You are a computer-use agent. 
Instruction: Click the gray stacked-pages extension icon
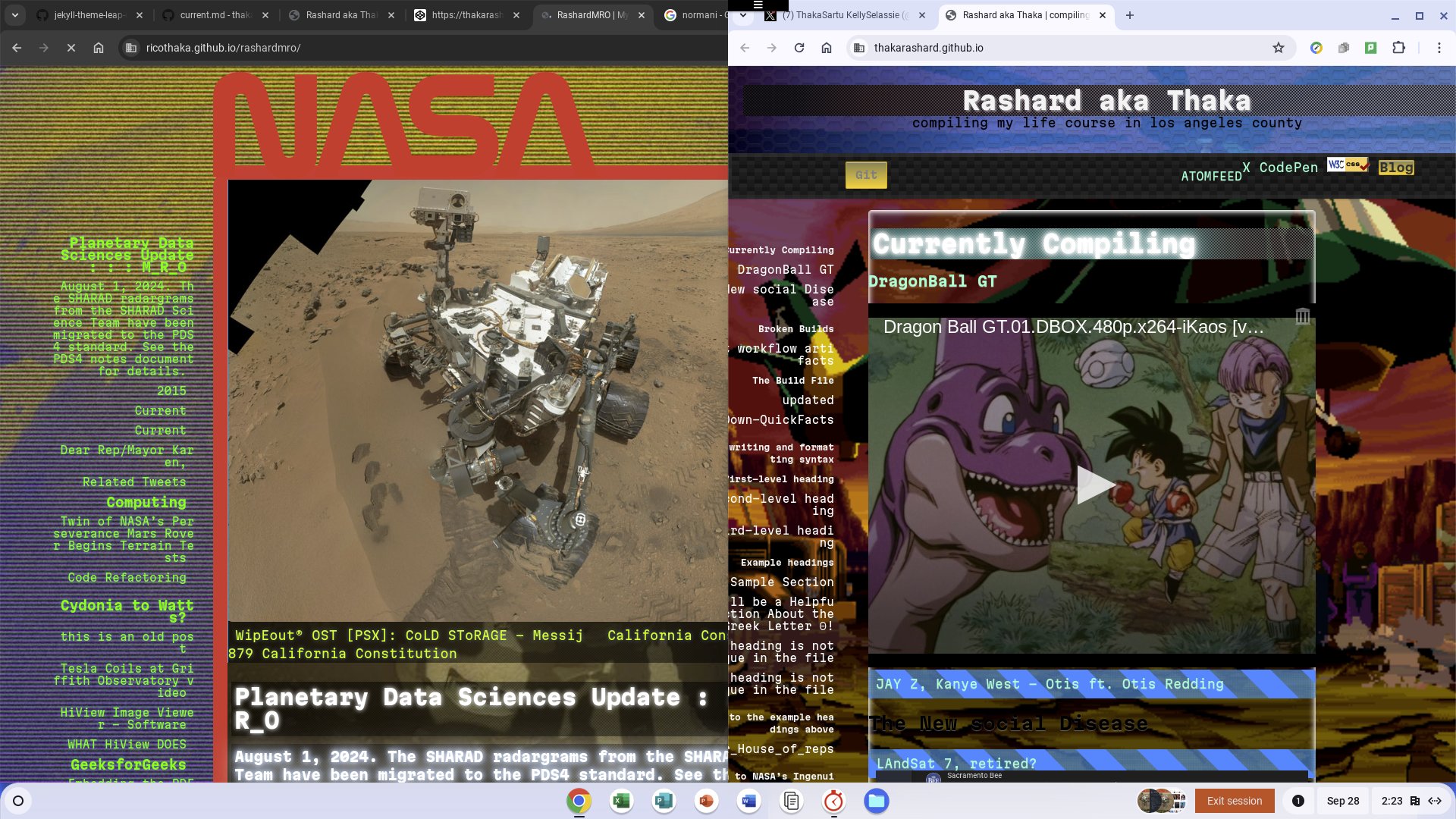1344,48
